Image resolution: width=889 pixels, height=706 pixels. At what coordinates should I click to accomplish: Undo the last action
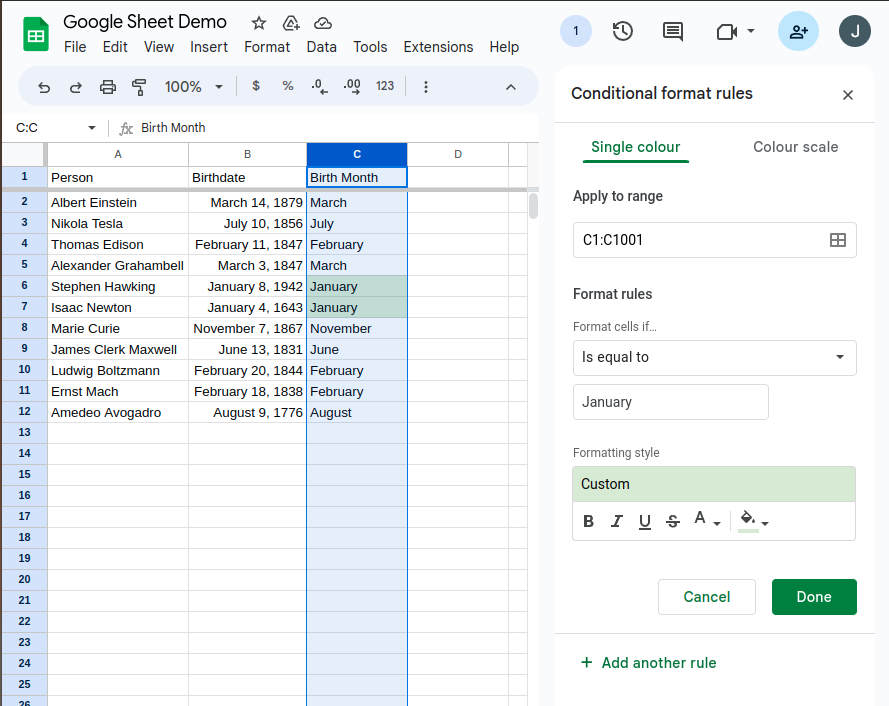(44, 87)
